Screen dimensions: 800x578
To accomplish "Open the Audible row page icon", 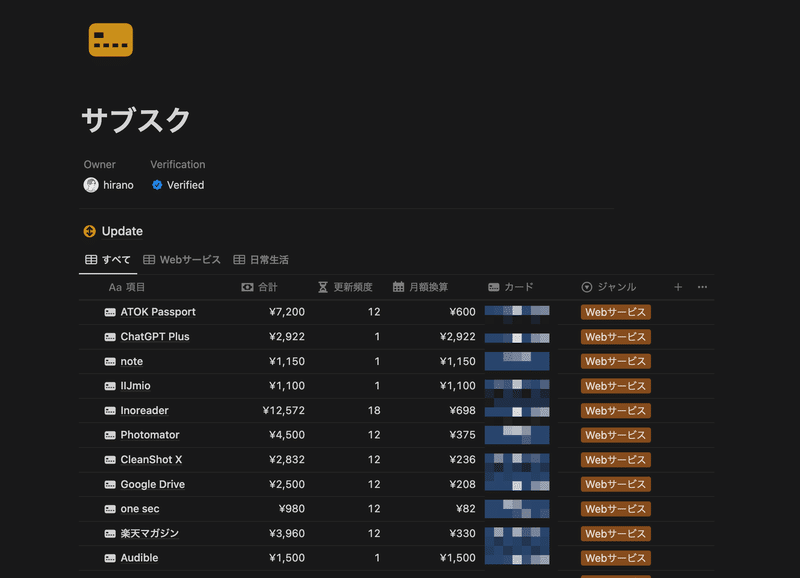I will (x=110, y=558).
